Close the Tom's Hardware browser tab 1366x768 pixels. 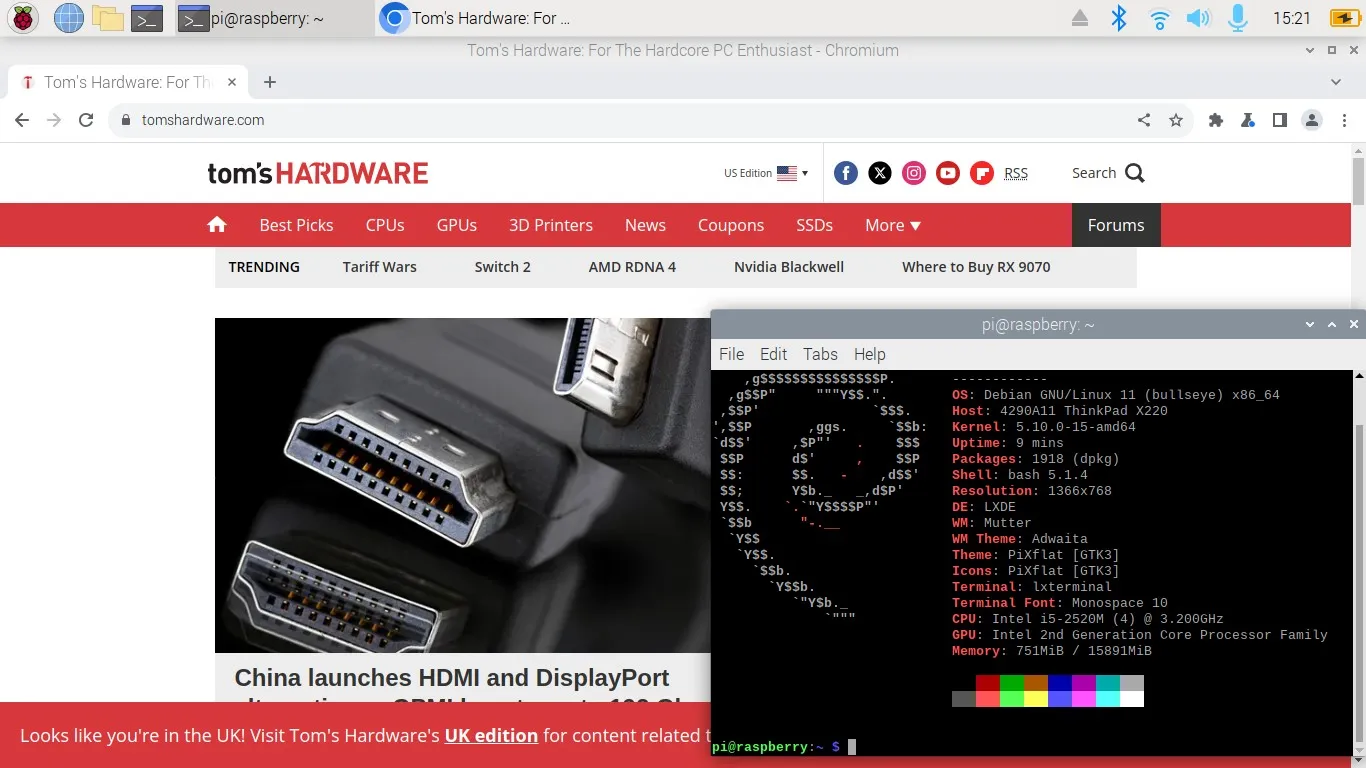(232, 82)
